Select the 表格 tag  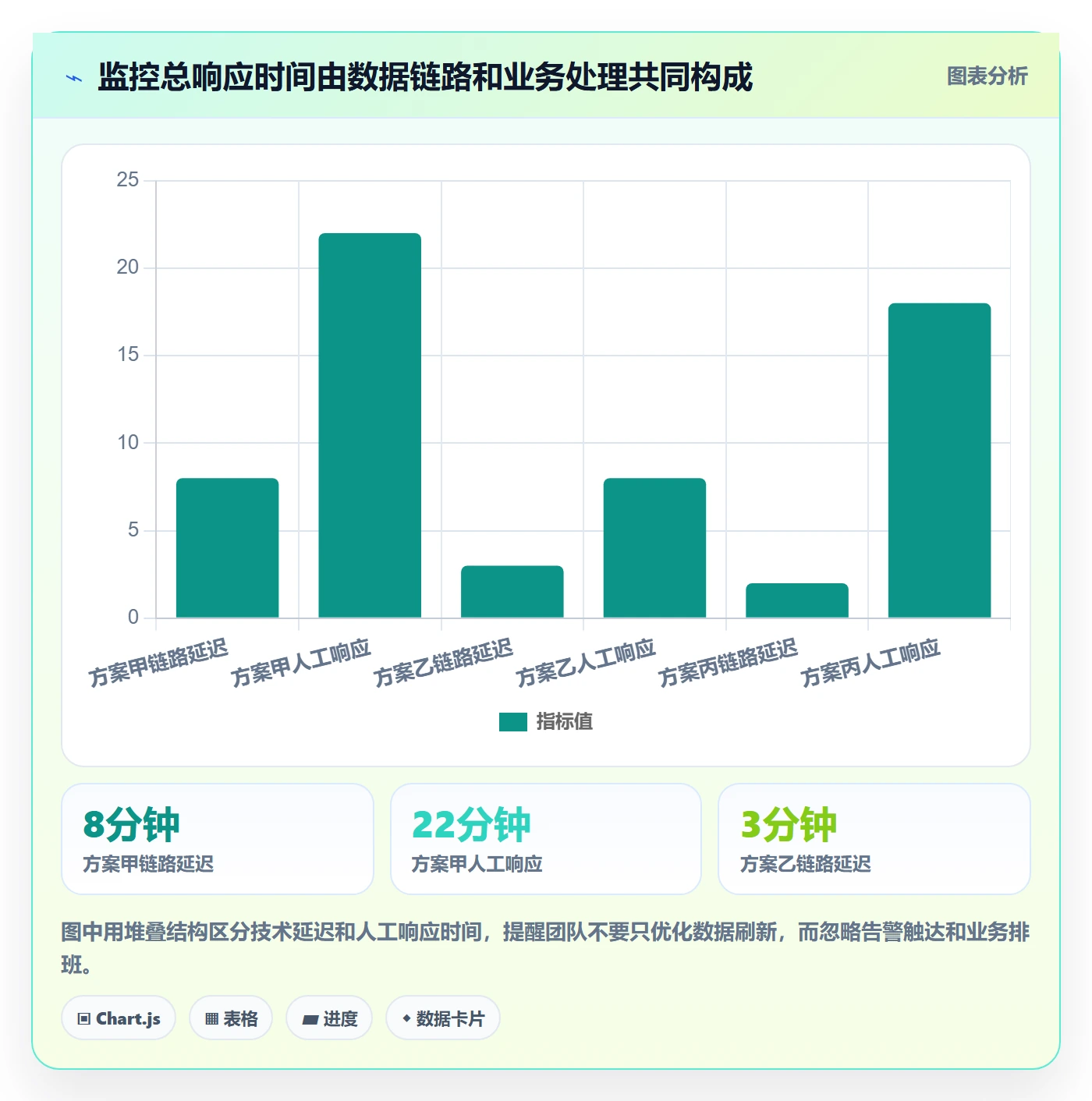coord(231,1018)
